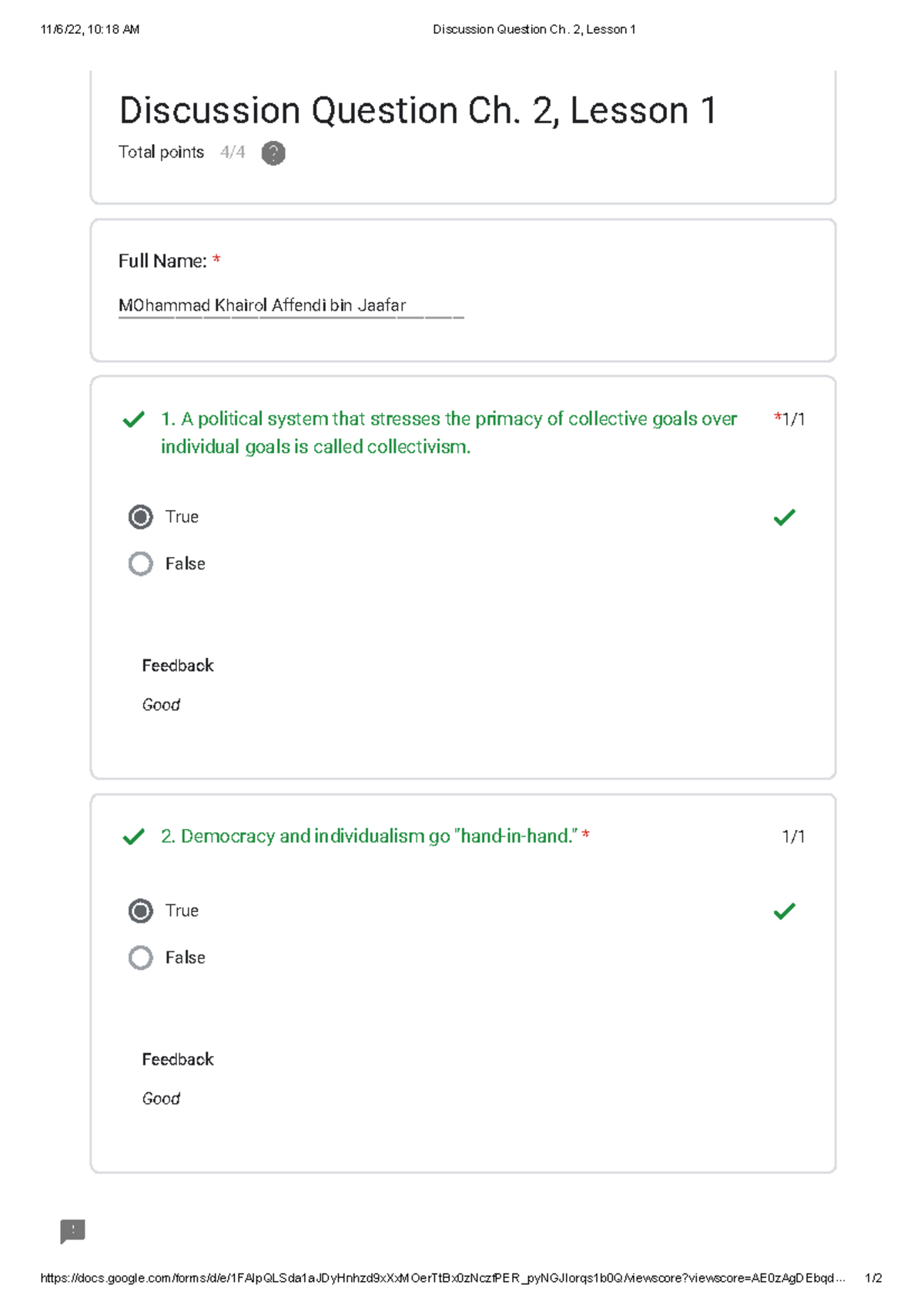The width and height of the screenshot is (924, 1308).
Task: Open the Google Forms URL in footer
Action: click(442, 1278)
